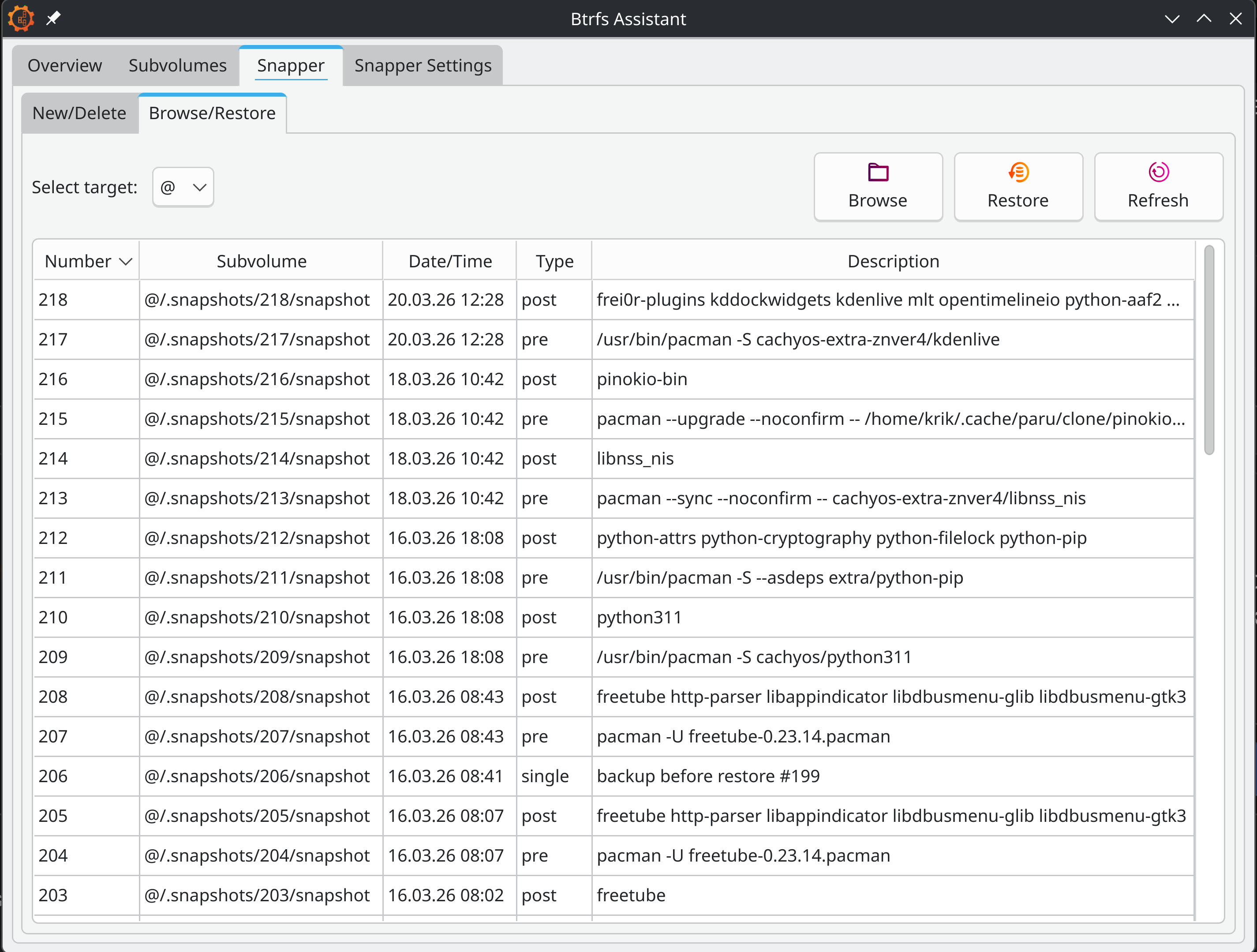
Task: Click the Number column sort arrow
Action: (126, 262)
